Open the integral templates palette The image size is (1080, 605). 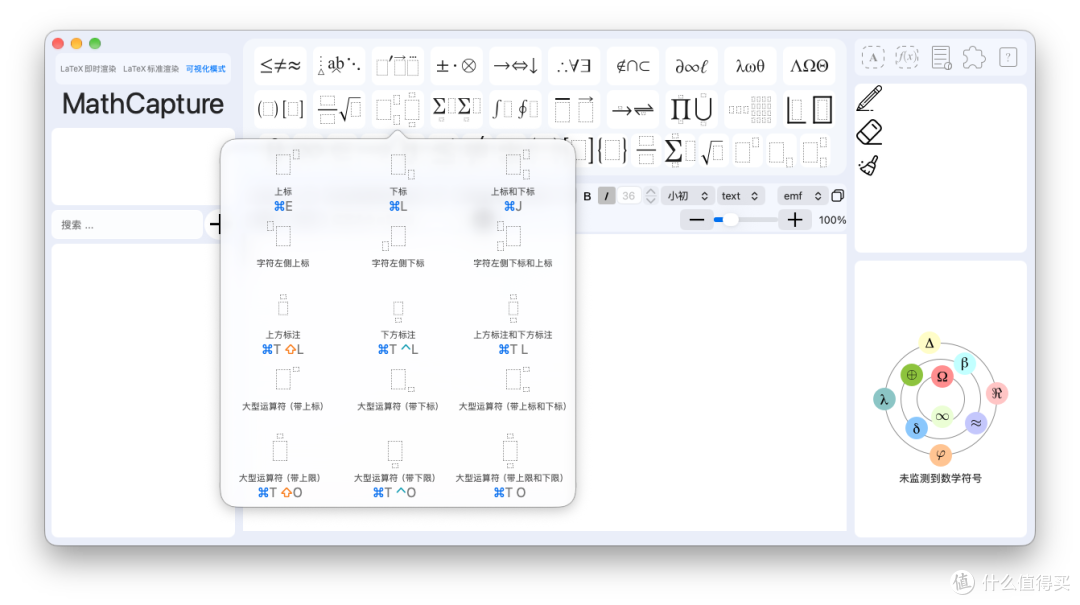[515, 109]
